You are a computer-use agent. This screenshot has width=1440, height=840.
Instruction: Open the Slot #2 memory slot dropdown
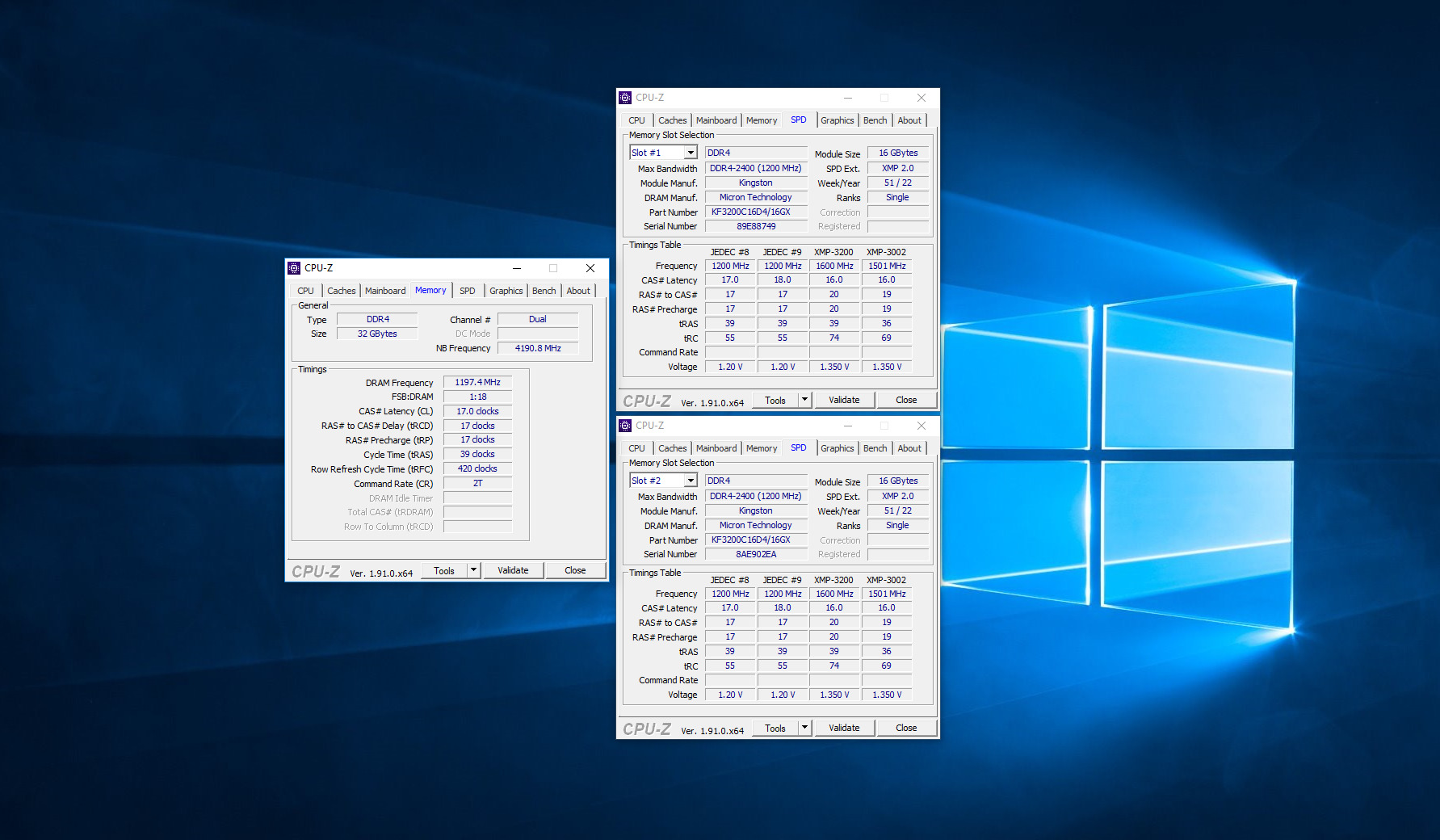(x=691, y=481)
